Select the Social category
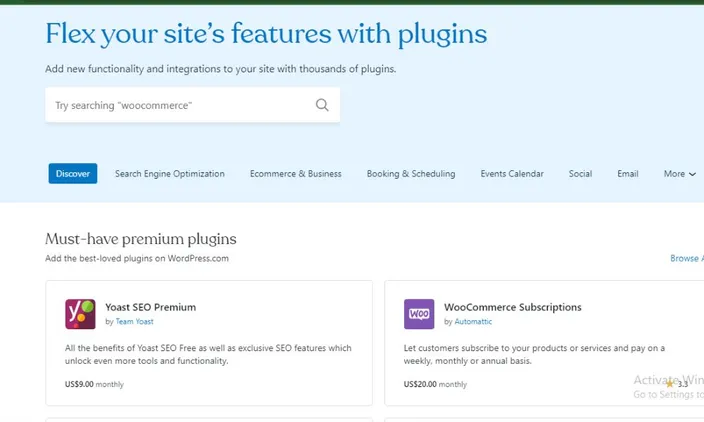This screenshot has height=422, width=704. click(x=580, y=174)
